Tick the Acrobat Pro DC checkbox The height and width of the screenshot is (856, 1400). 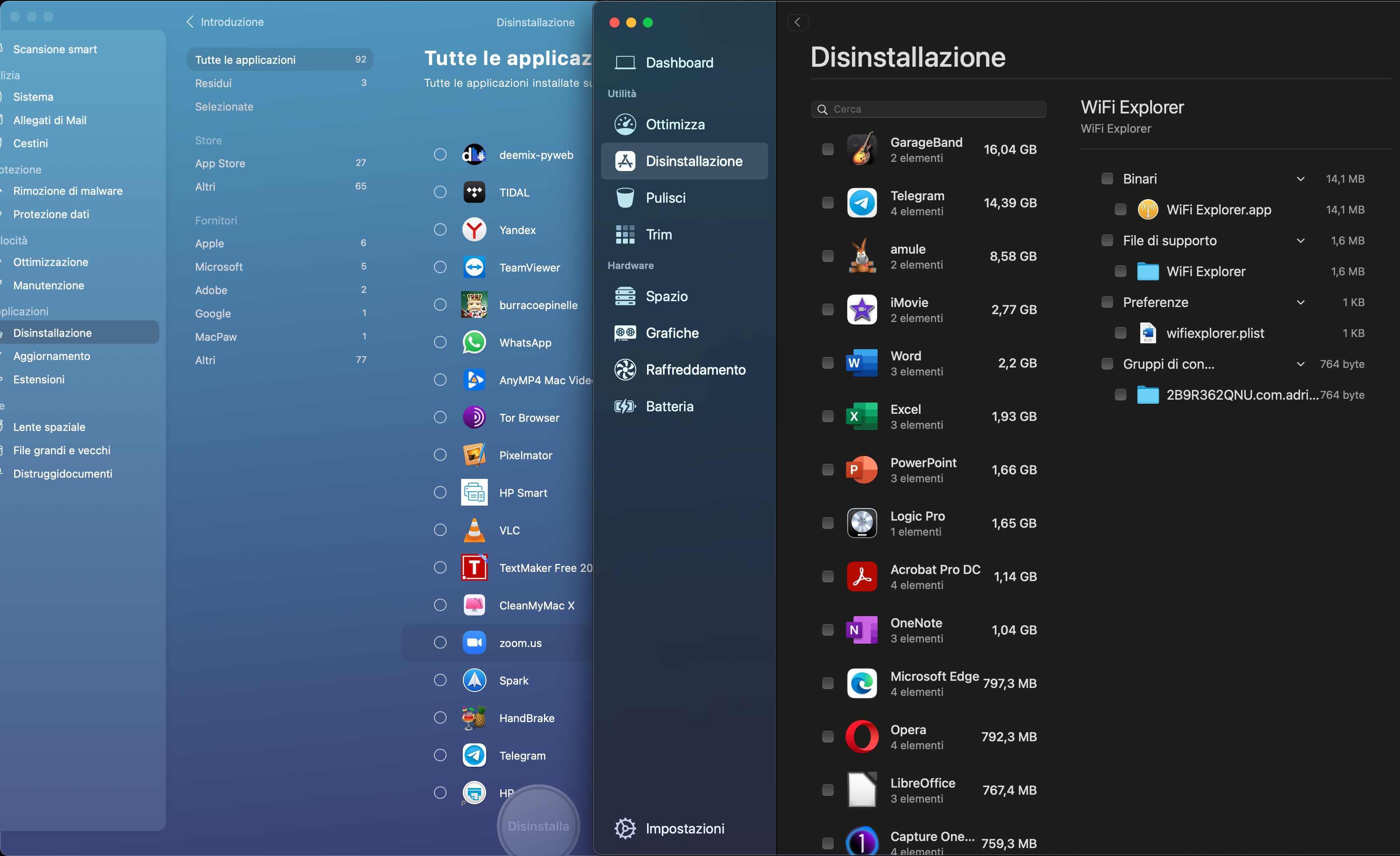[x=828, y=577]
